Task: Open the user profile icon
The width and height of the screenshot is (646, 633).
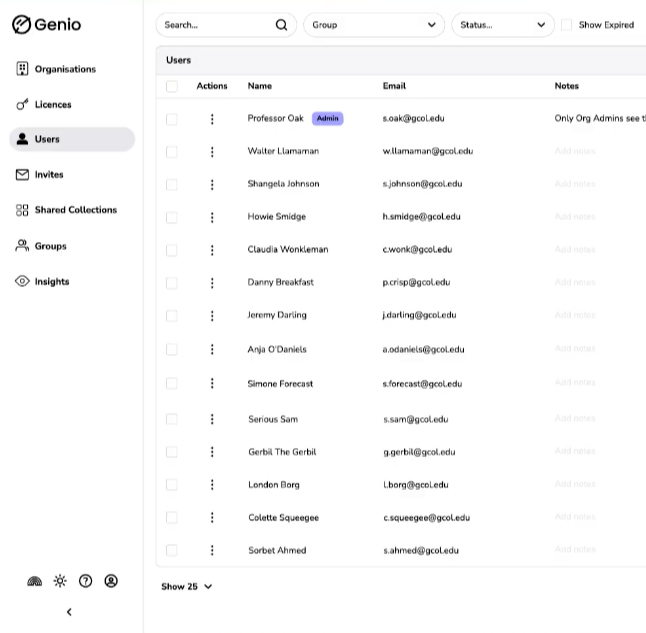Action: tap(111, 581)
